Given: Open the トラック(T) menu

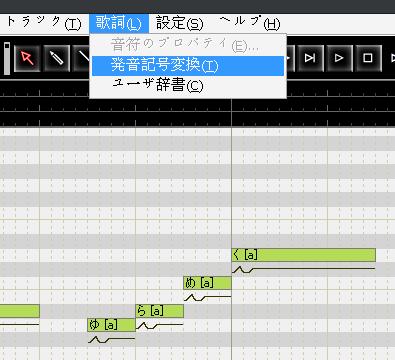Looking at the screenshot, I should (x=43, y=23).
